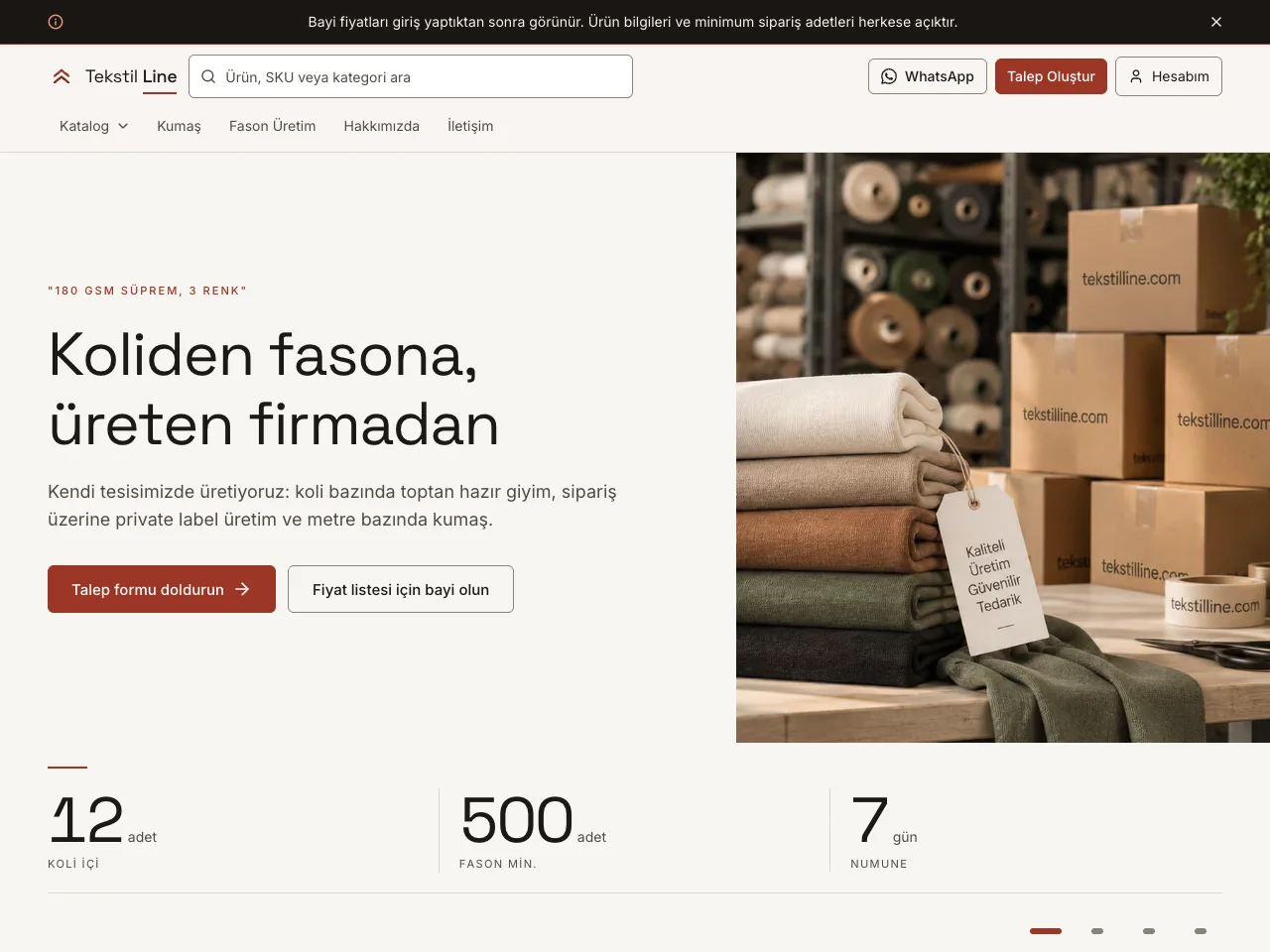The image size is (1270, 952).
Task: Focus the product, SKU or category search field
Action: [411, 76]
